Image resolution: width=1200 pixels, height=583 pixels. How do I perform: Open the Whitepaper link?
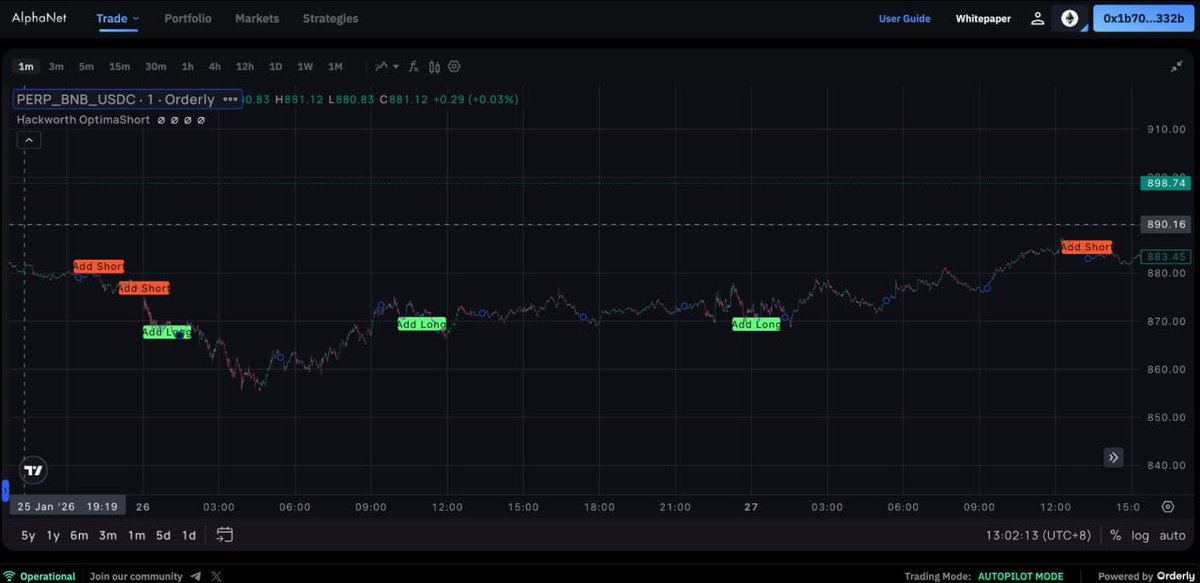(983, 18)
